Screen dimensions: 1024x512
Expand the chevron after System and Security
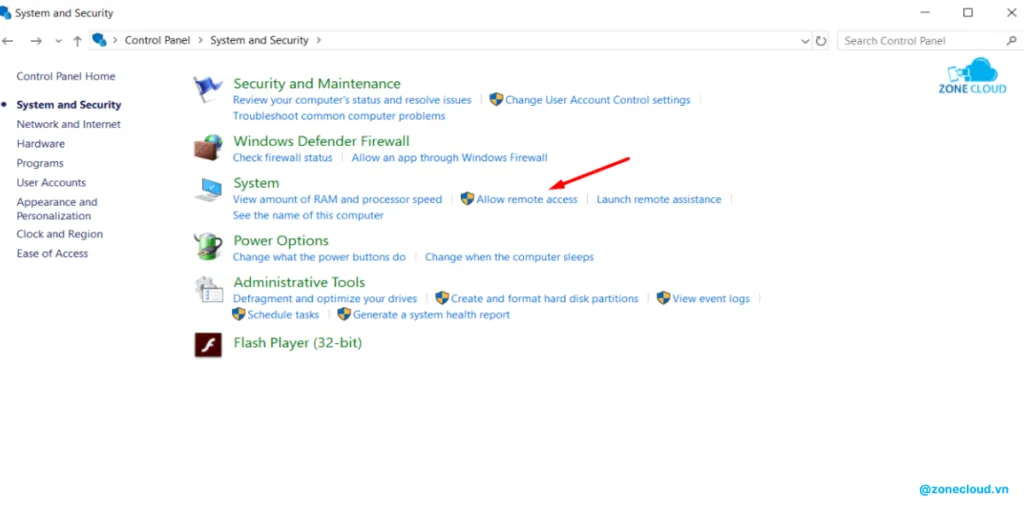tap(319, 41)
